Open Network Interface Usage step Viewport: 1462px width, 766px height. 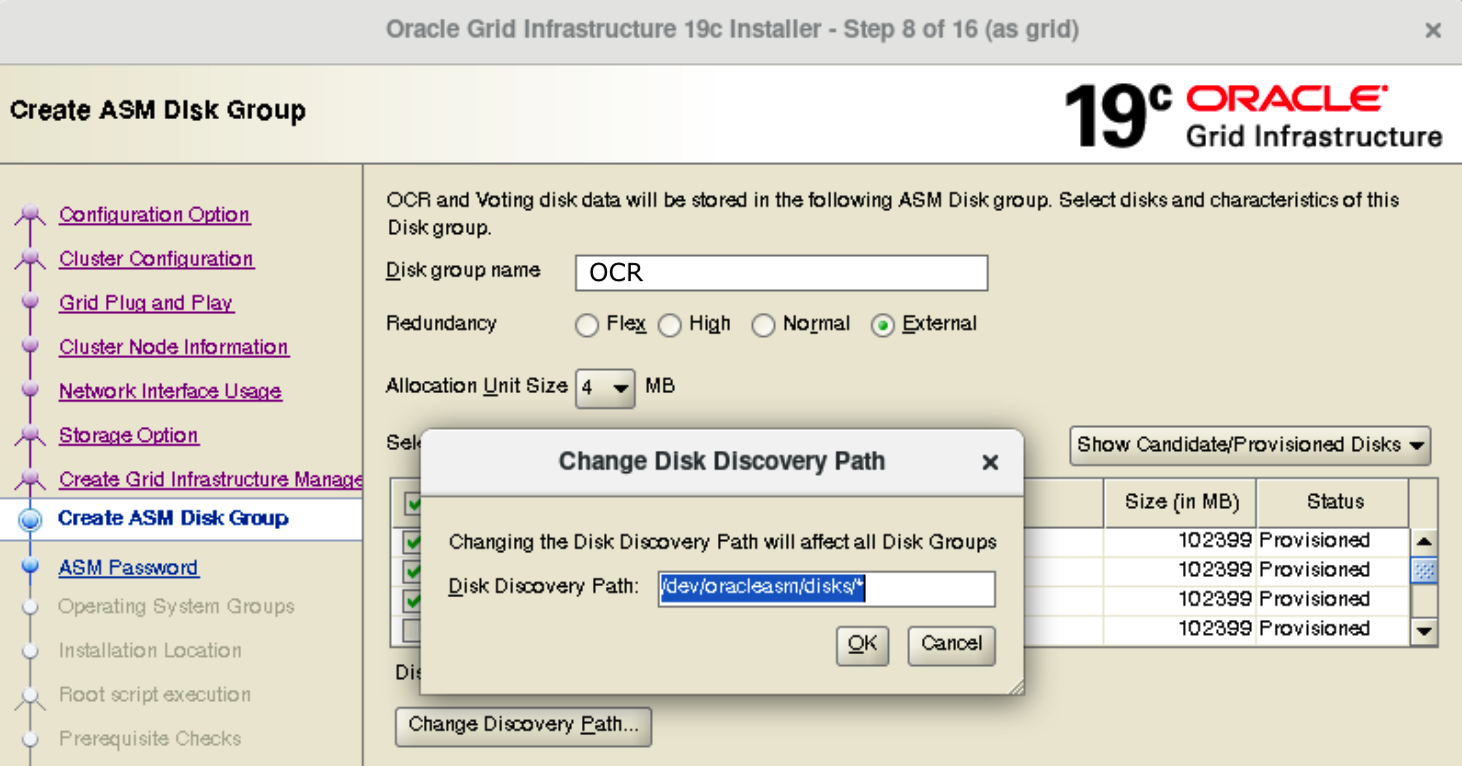pos(170,391)
